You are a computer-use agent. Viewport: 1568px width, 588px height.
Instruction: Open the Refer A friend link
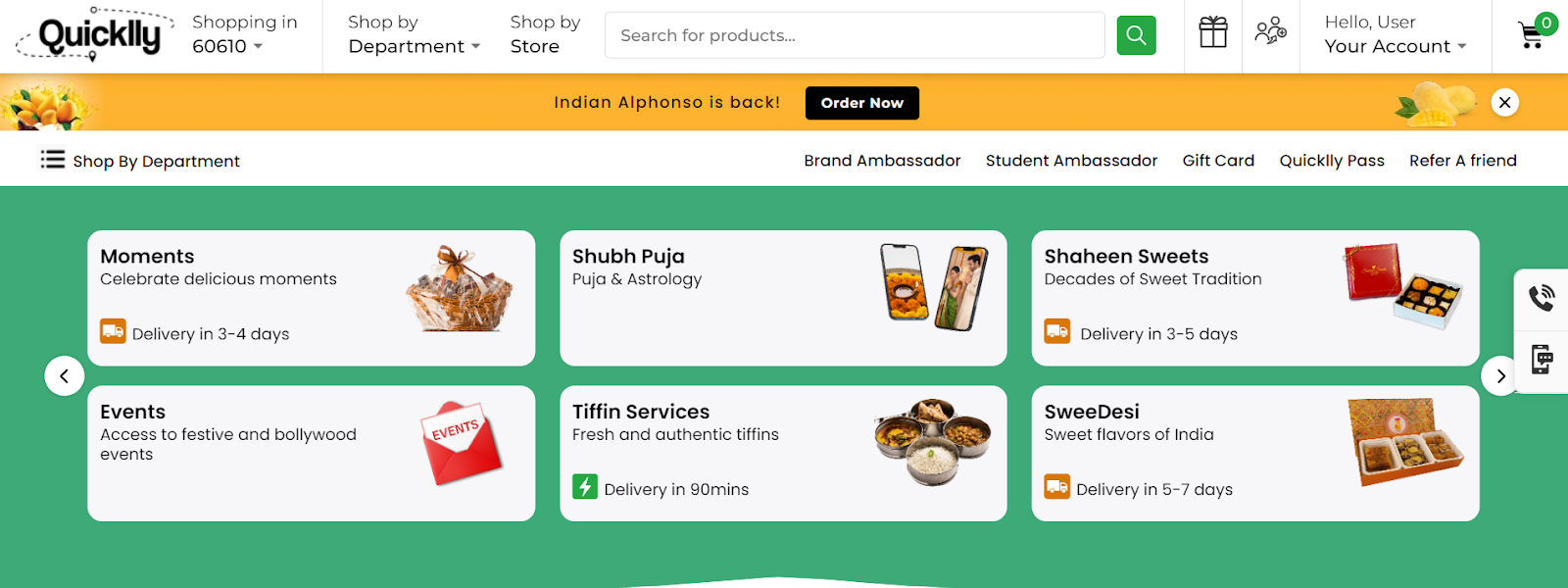pyautogui.click(x=1462, y=160)
